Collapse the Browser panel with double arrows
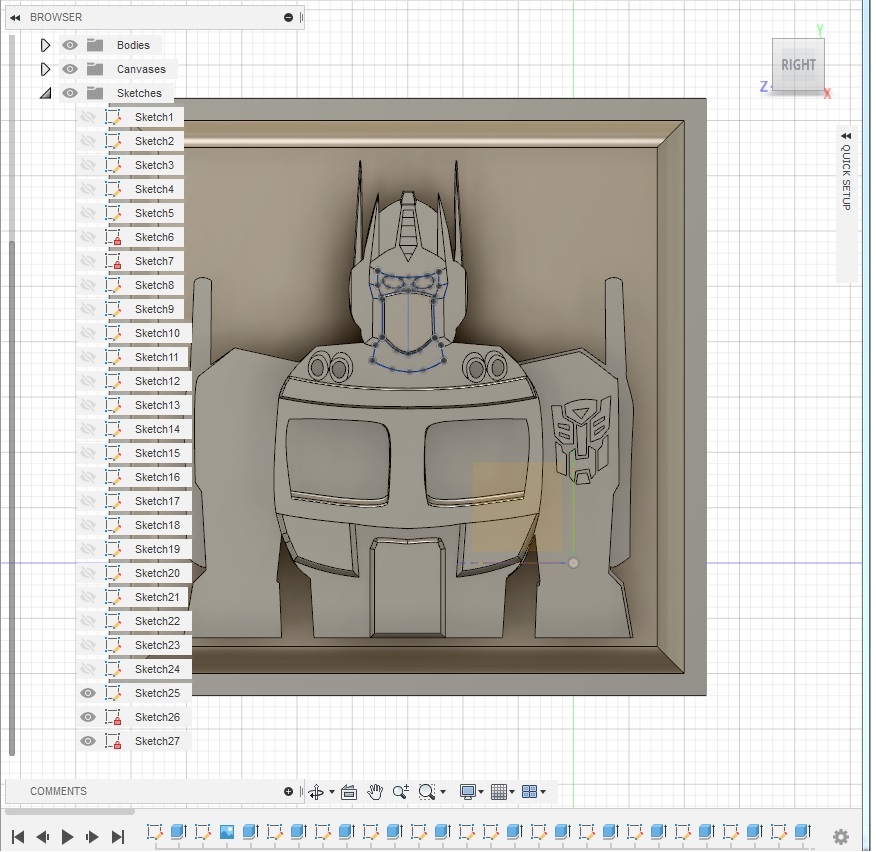 point(15,17)
